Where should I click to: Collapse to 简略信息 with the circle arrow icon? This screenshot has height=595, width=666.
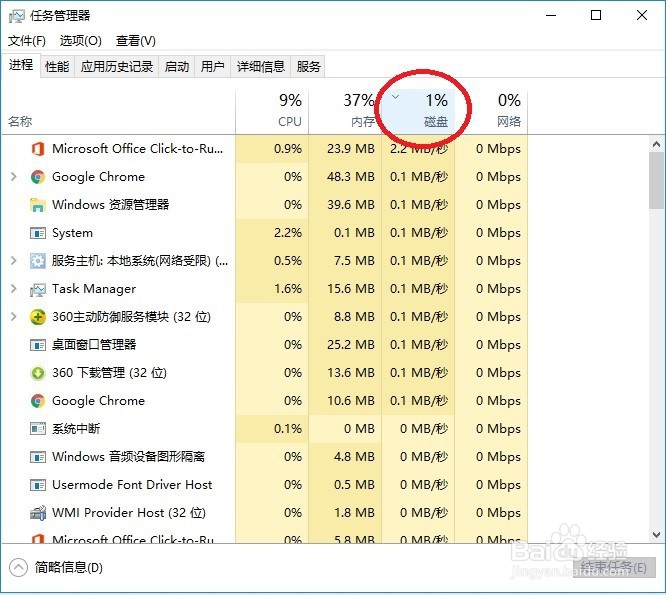[x=18, y=568]
